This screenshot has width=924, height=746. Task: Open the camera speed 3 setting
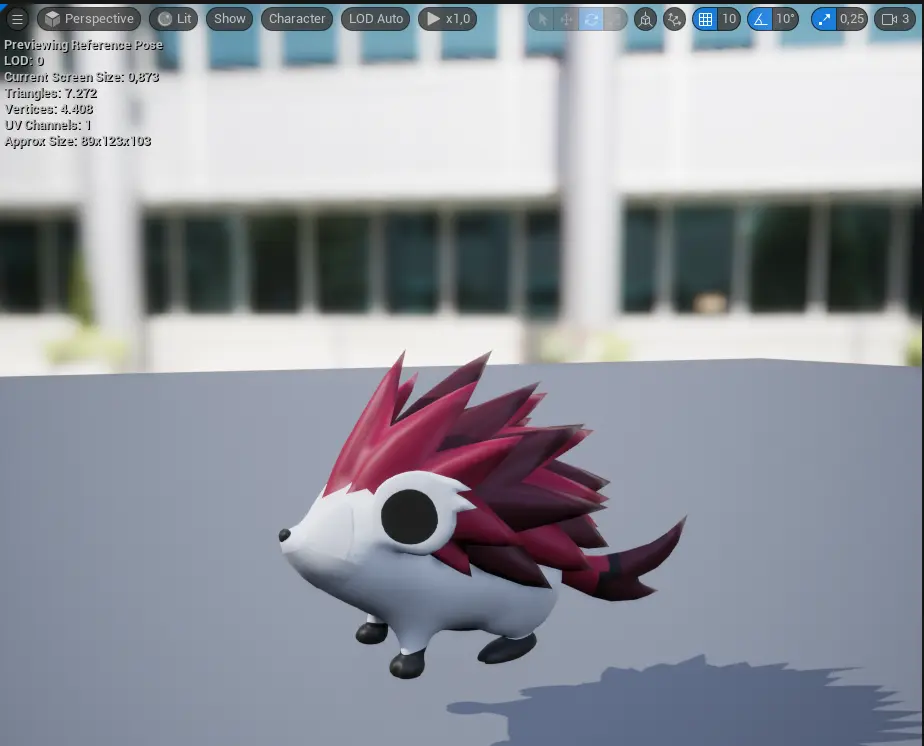(895, 19)
